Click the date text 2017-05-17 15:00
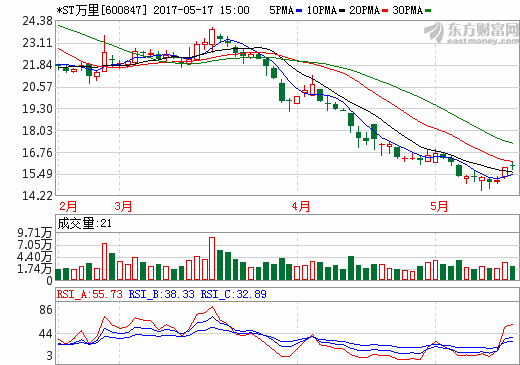 [x=201, y=10]
